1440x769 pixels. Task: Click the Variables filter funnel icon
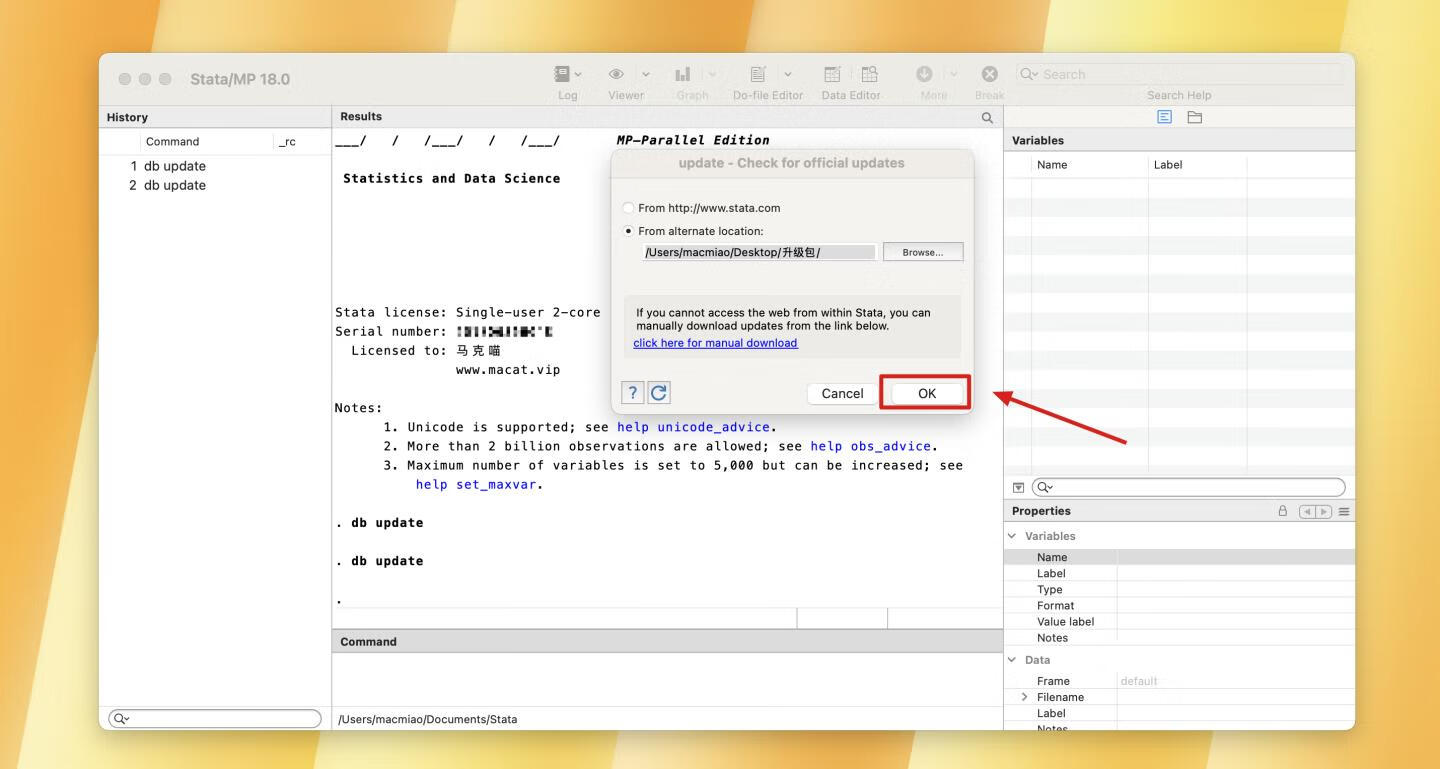[1018, 488]
